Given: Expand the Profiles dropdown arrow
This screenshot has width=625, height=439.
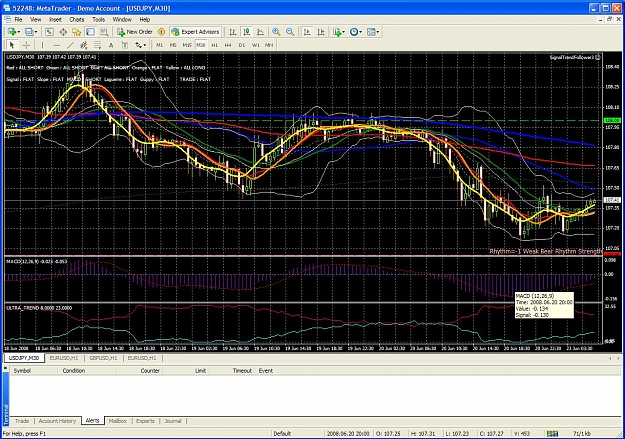Looking at the screenshot, I should tap(36, 32).
